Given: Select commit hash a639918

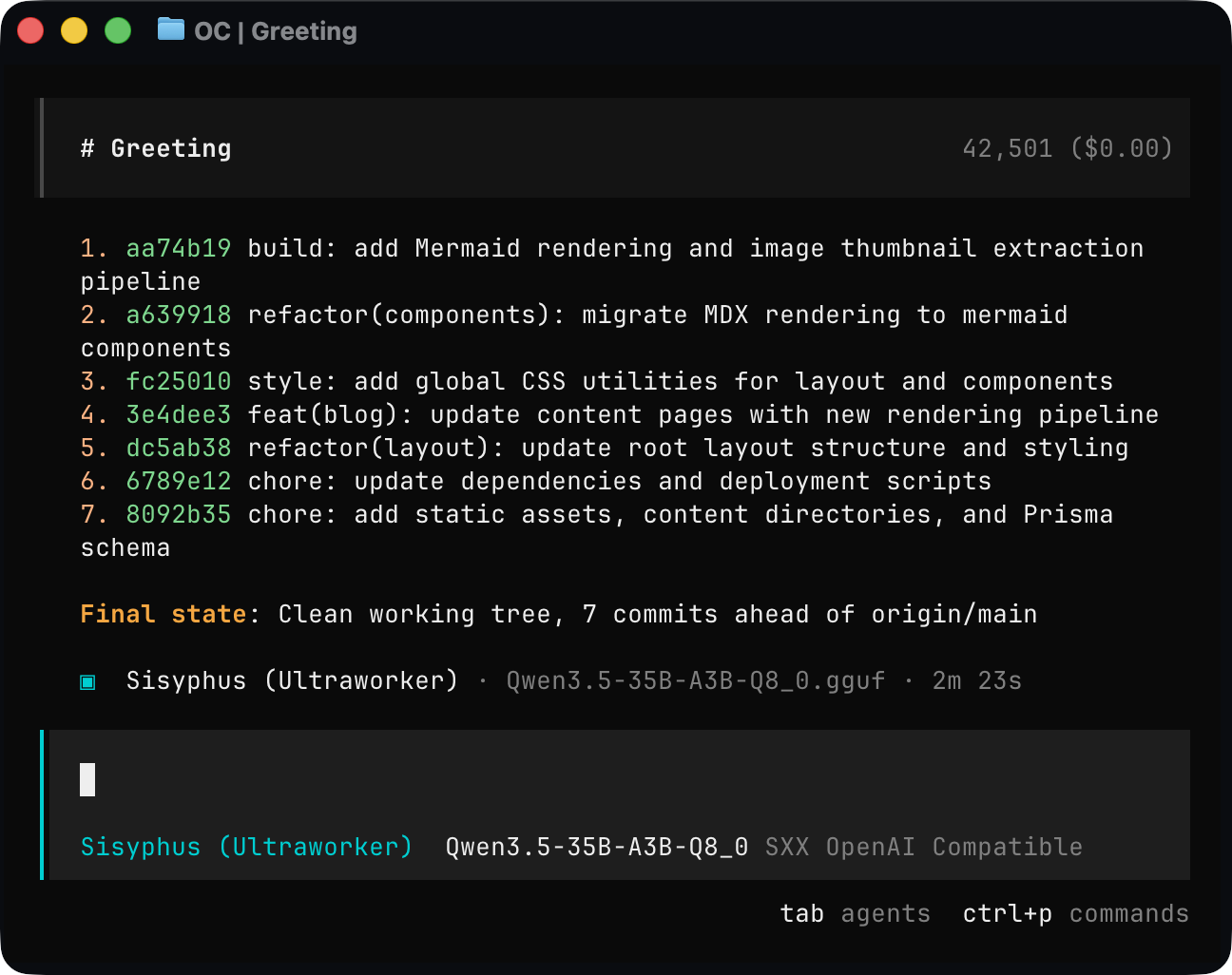Looking at the screenshot, I should pos(178,315).
